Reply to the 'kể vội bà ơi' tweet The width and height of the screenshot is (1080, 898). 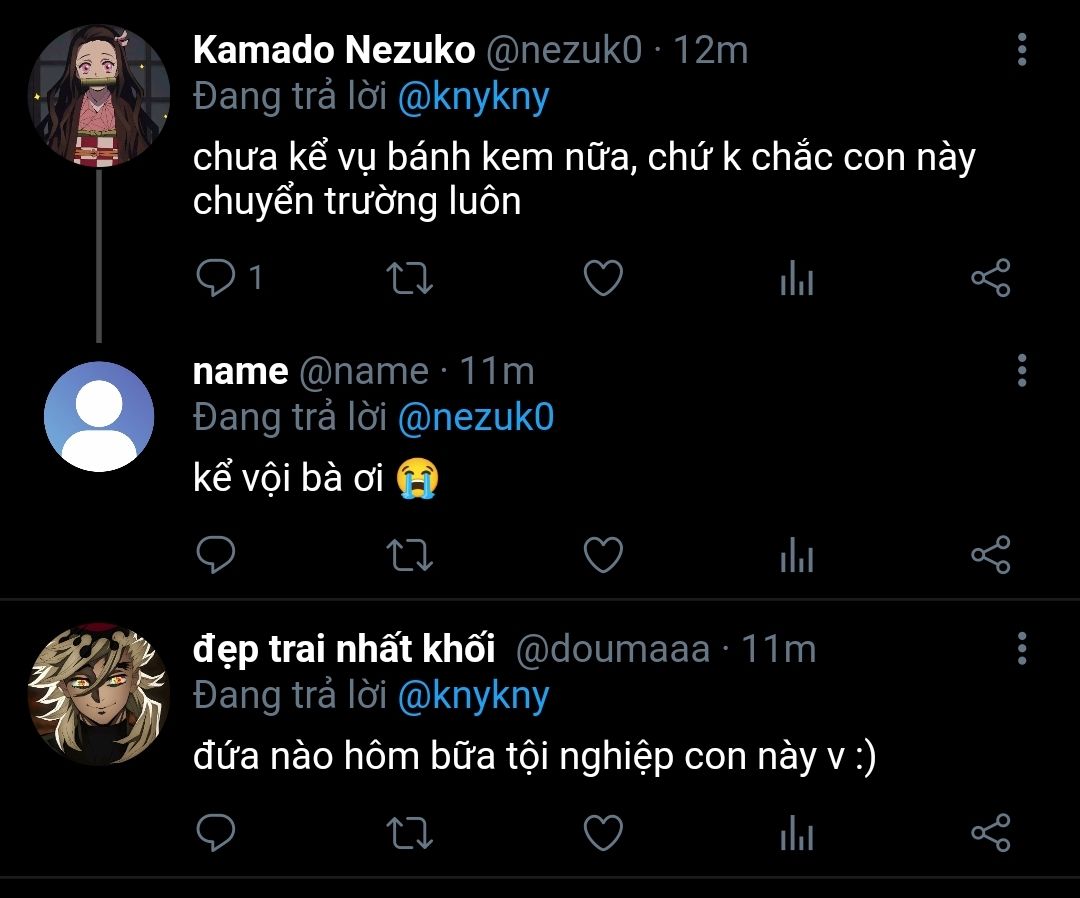point(214,555)
